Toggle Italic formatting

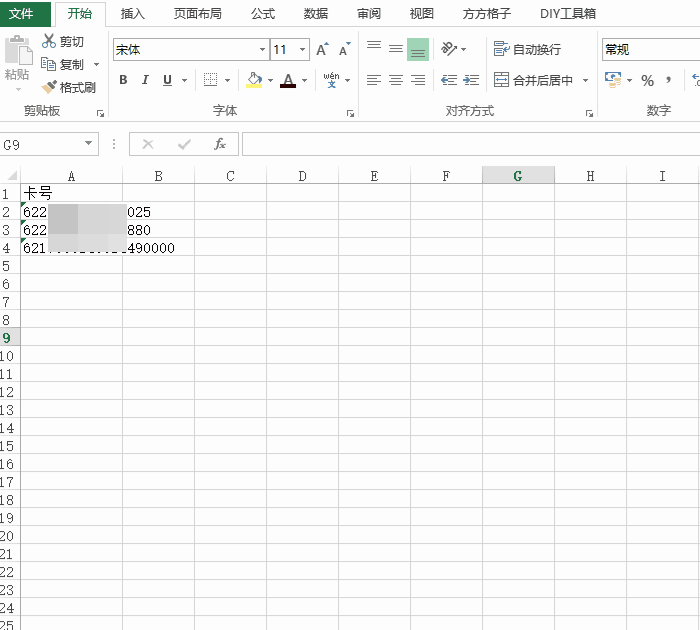[145, 80]
